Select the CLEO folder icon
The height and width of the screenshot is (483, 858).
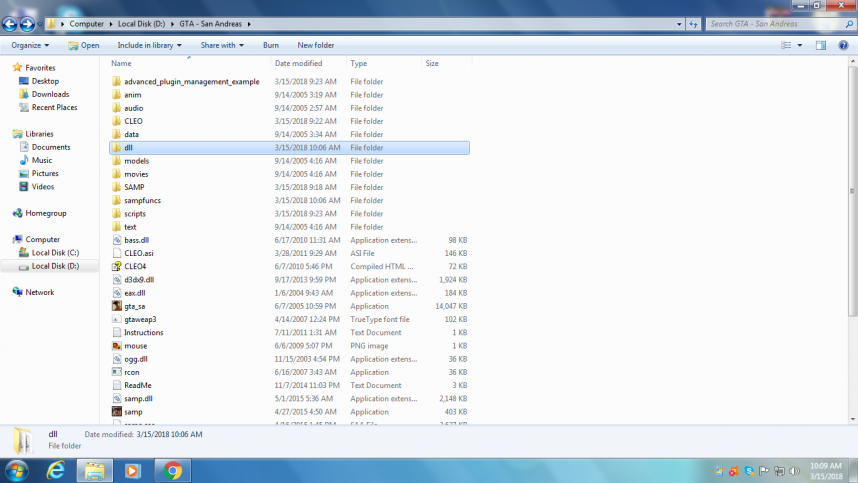116,121
